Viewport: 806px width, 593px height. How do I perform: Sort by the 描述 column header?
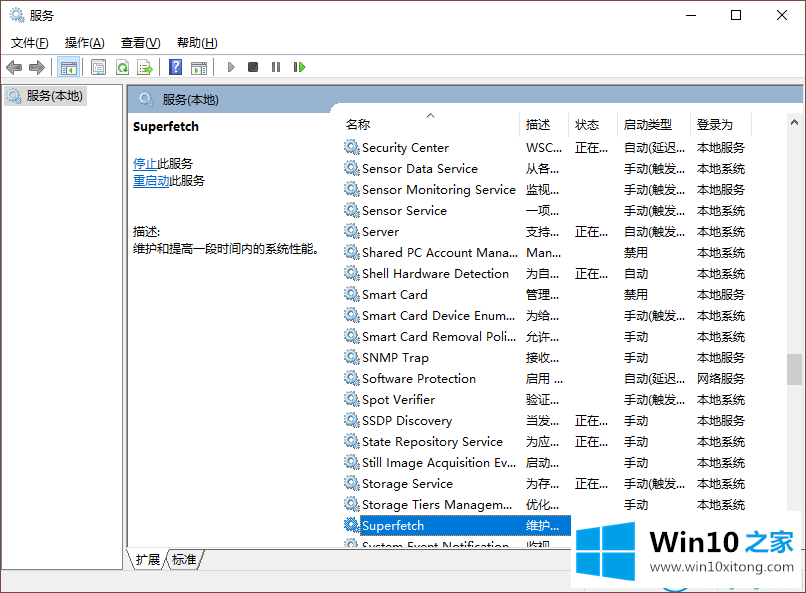pyautogui.click(x=544, y=124)
